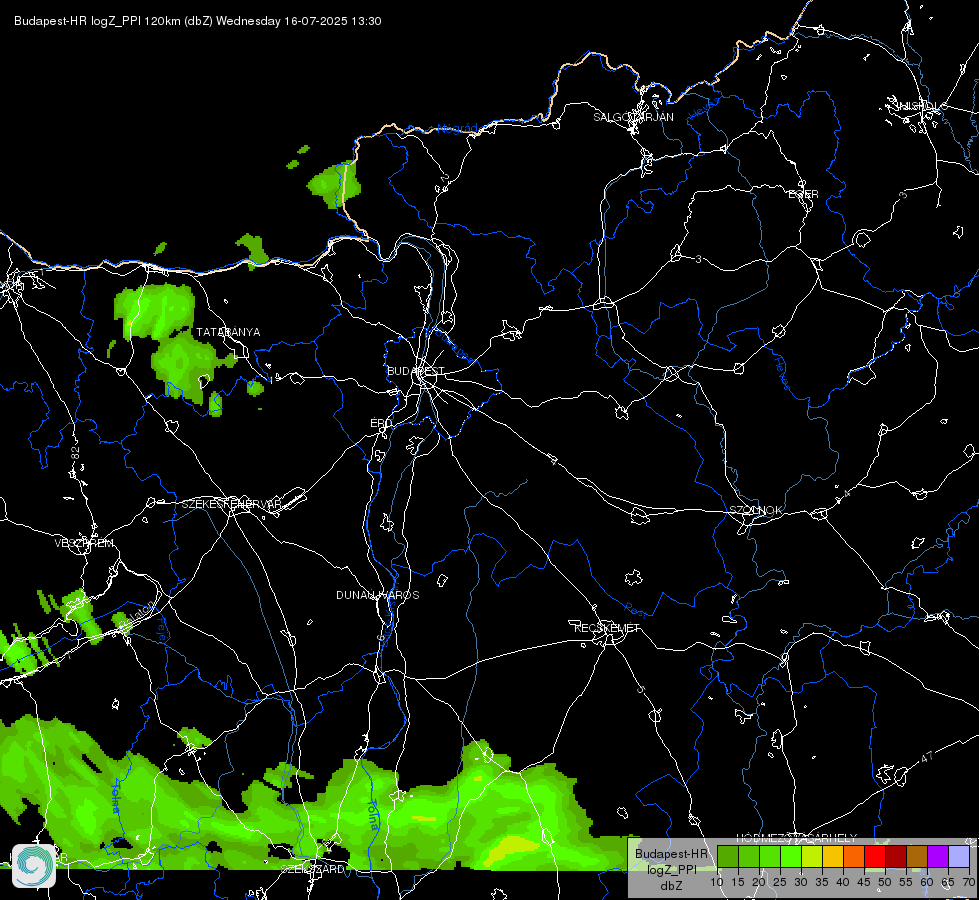This screenshot has height=900, width=979.
Task: Select the 60-65 dBZ purple swatch
Action: point(938,856)
